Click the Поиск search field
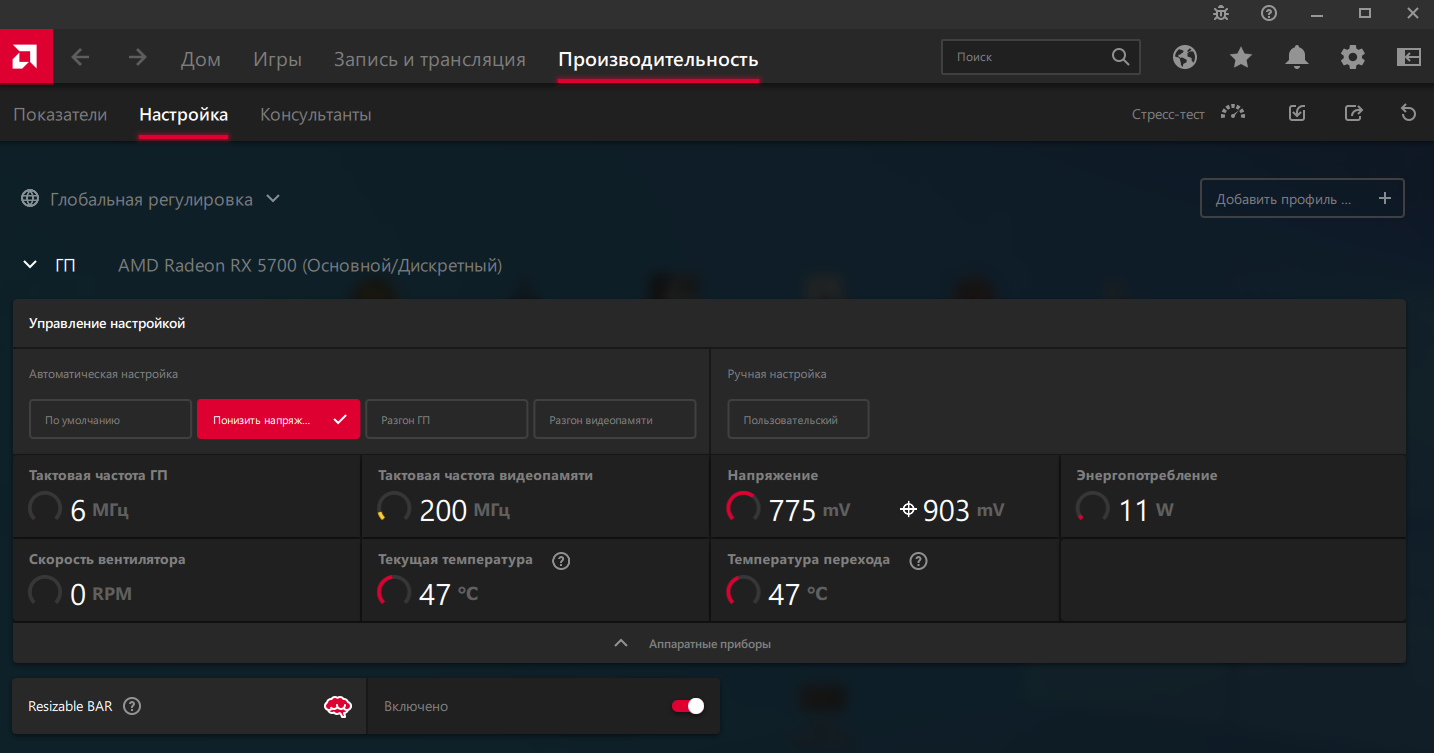Screen dimensions: 1434x753 [1040, 57]
